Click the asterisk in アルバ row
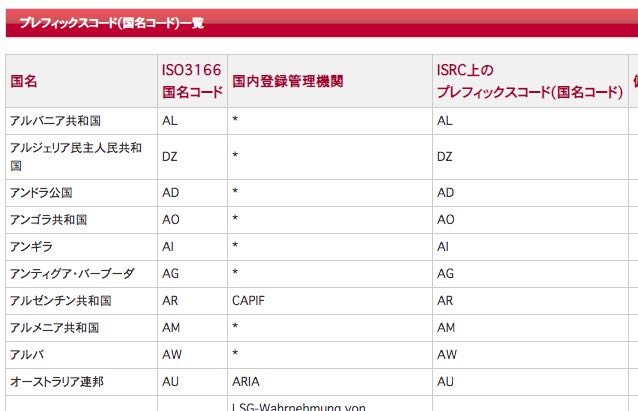The image size is (638, 411). 235,353
